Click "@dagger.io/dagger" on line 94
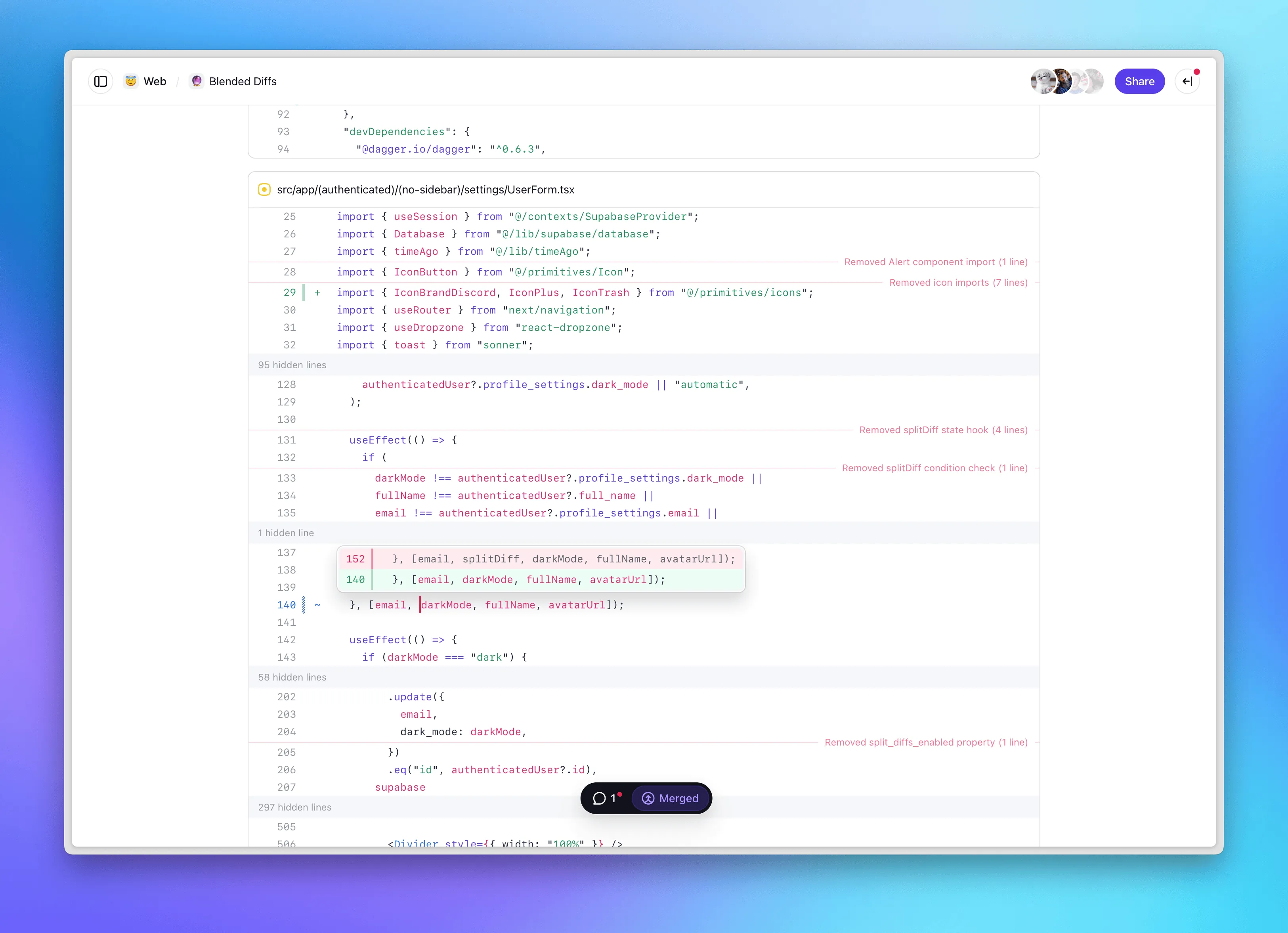Screen dimensions: 1288x933 416,149
